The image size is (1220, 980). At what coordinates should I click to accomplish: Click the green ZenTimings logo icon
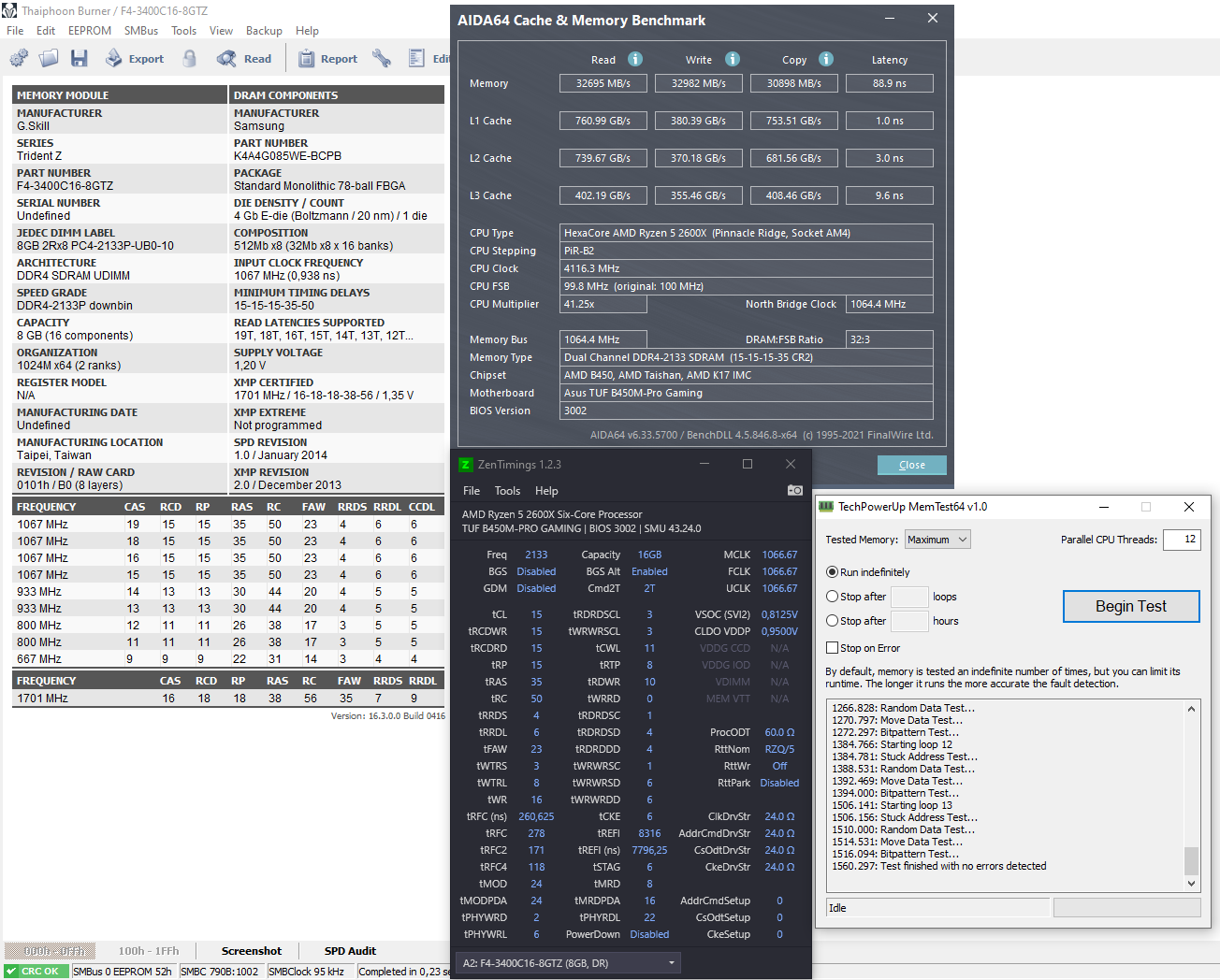(x=466, y=465)
